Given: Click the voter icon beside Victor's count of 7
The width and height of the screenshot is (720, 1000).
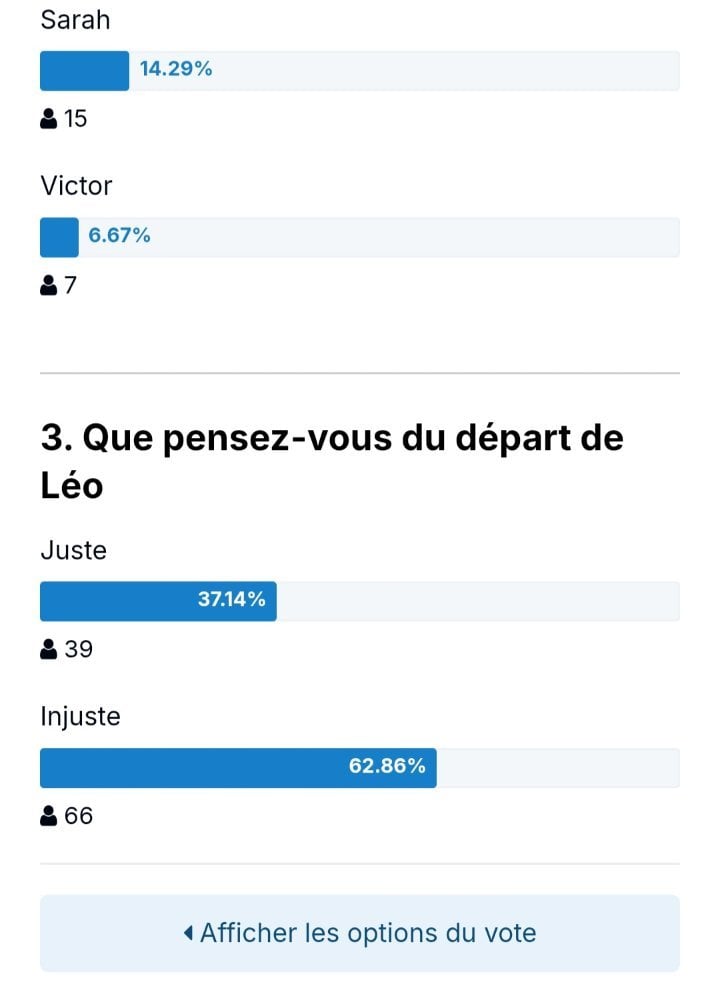Looking at the screenshot, I should pyautogui.click(x=48, y=285).
